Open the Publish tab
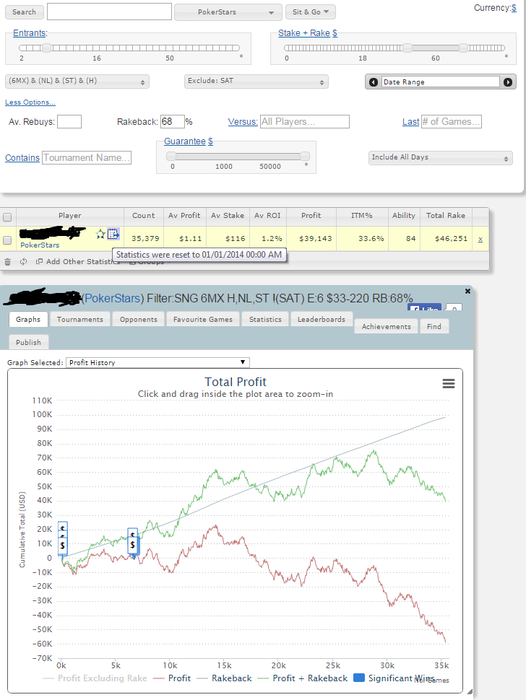The width and height of the screenshot is (526, 700). [x=28, y=342]
